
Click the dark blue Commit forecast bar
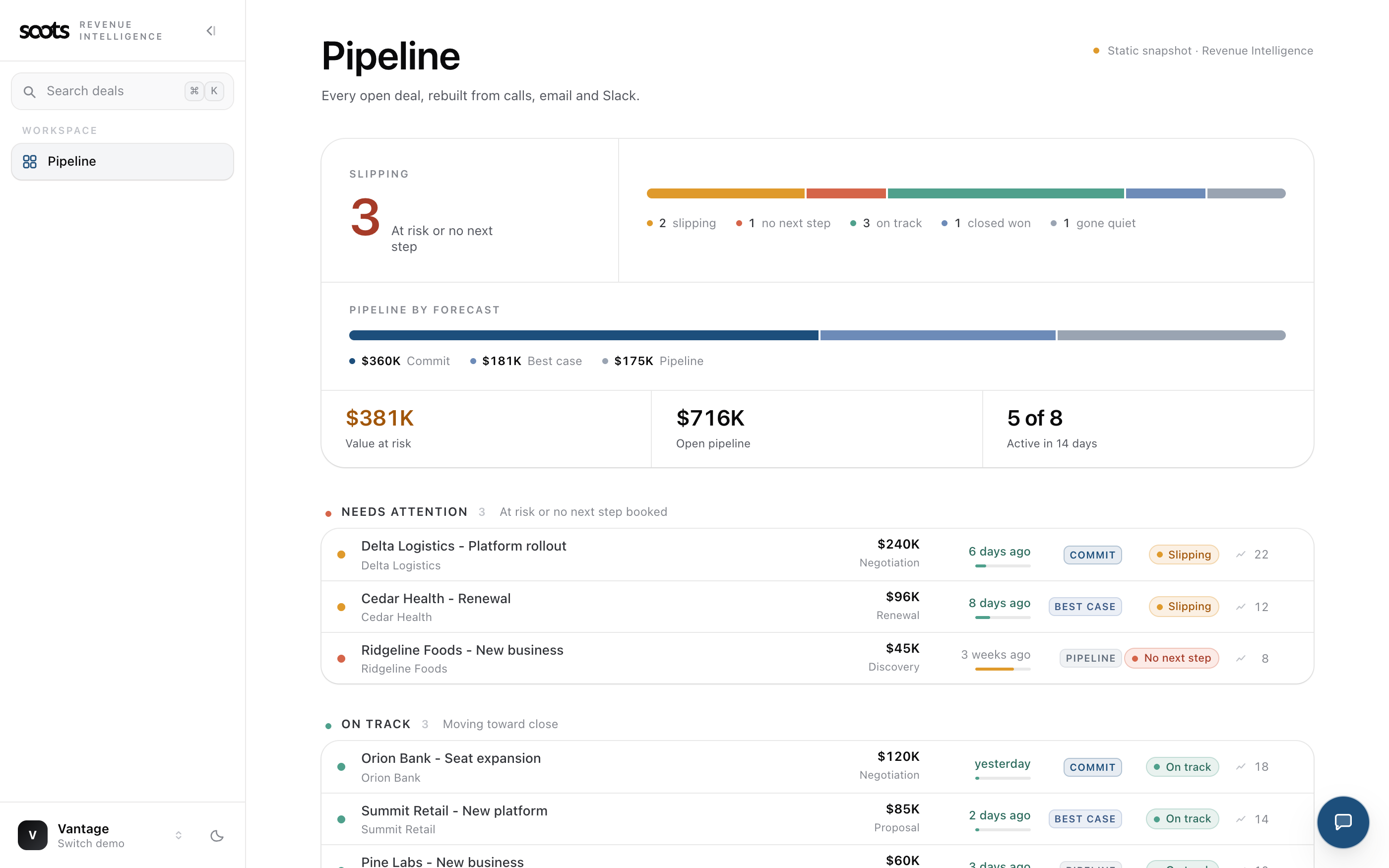coord(584,335)
